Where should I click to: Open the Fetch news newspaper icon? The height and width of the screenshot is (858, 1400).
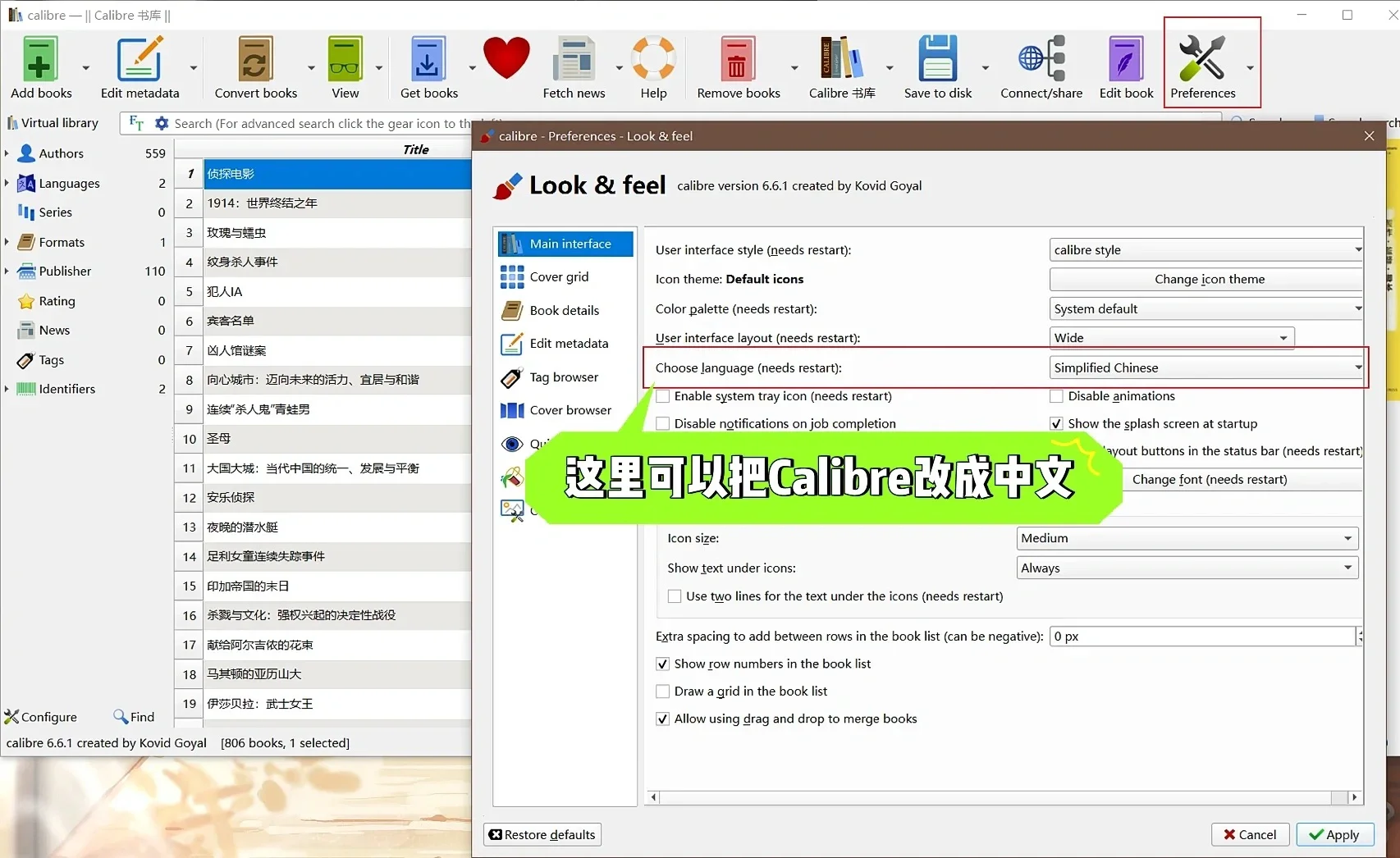tap(574, 58)
